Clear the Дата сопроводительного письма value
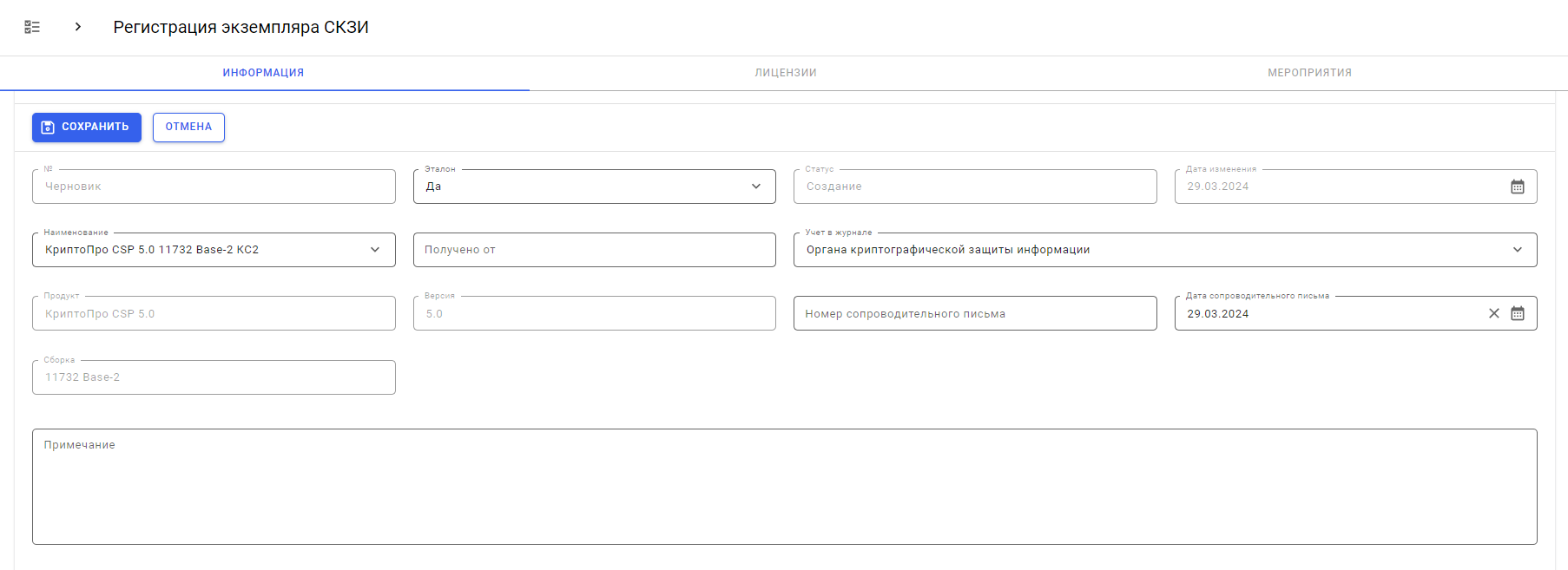The height and width of the screenshot is (570, 1568). (1493, 313)
